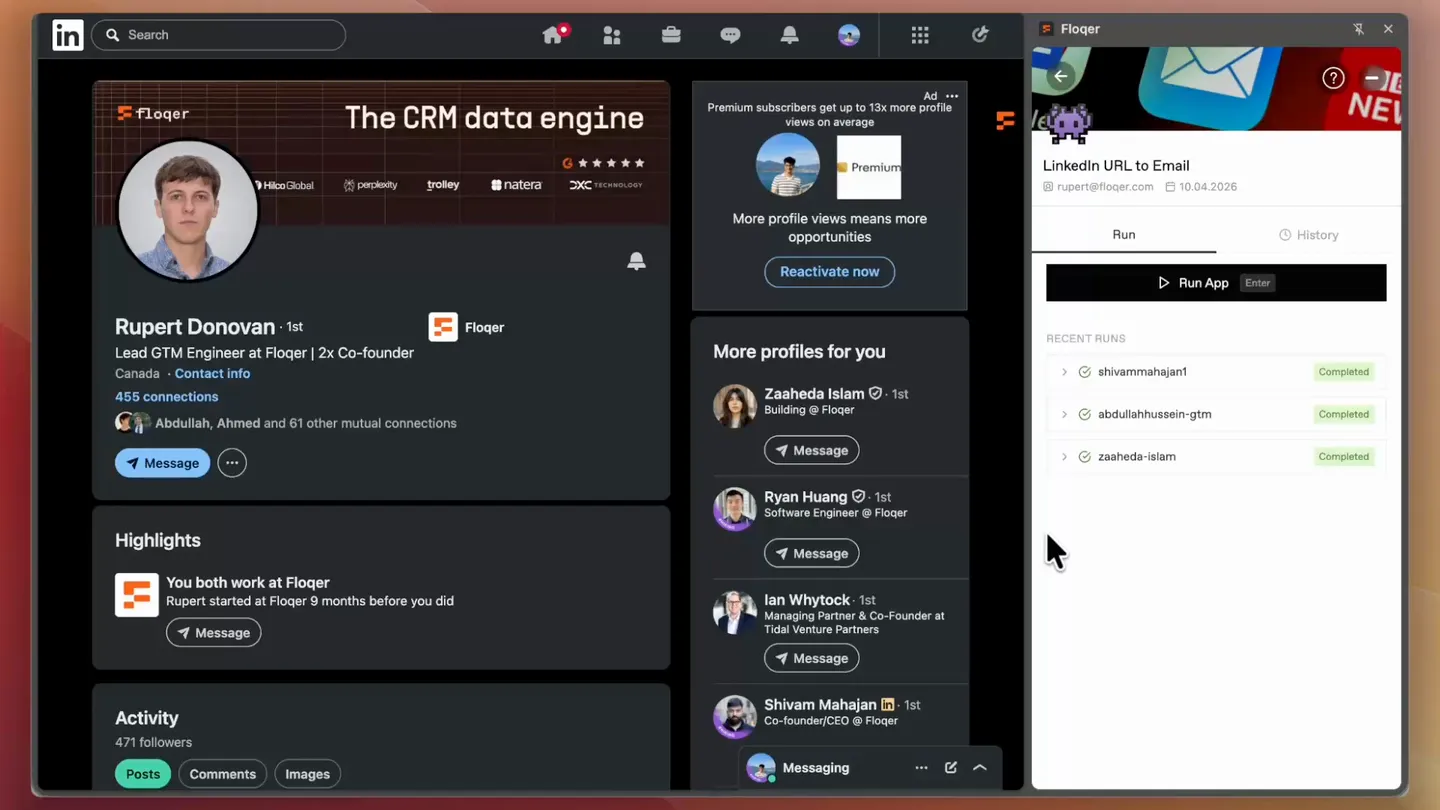Viewport: 1440px width, 810px height.
Task: Click the Premium retry arrow icon in navbar
Action: click(x=980, y=35)
